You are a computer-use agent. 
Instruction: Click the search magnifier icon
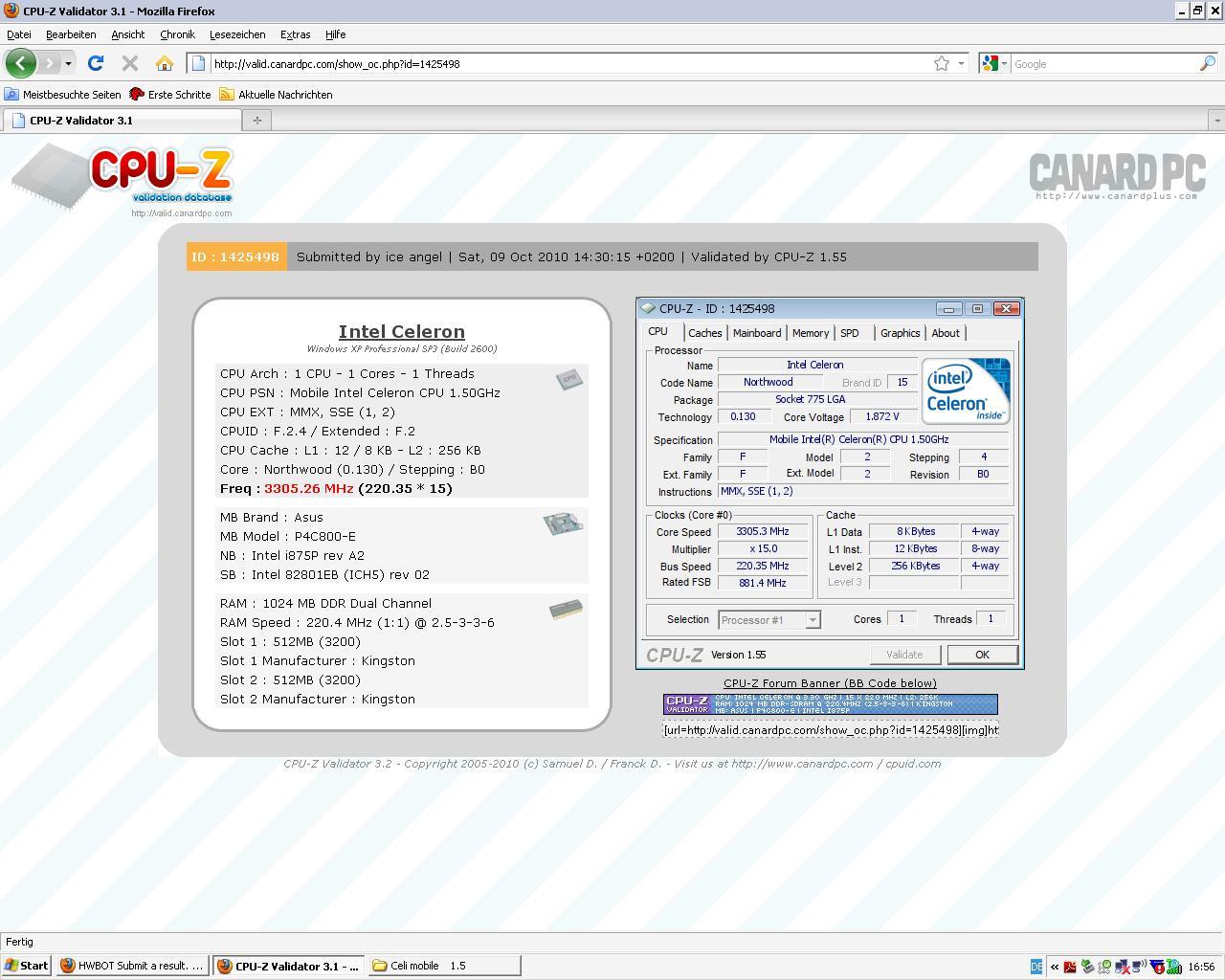click(1208, 63)
